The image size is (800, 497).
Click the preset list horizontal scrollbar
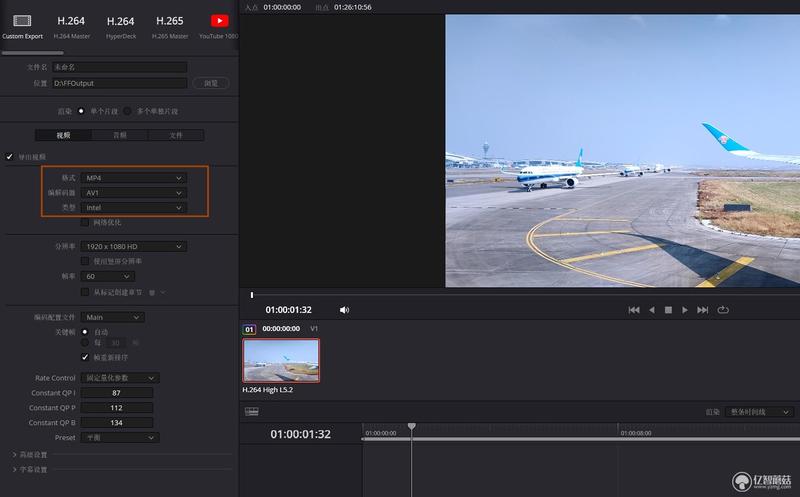[33, 53]
